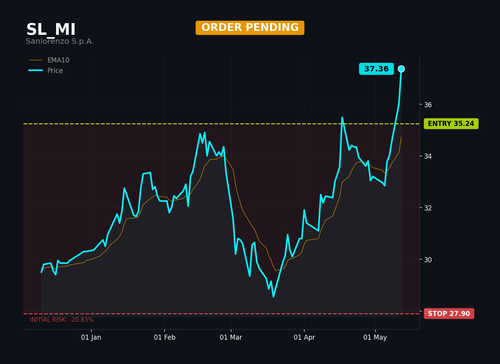Click the 34 price axis tick label
Image resolution: width=500 pixels, height=364 pixels.
[x=428, y=156]
